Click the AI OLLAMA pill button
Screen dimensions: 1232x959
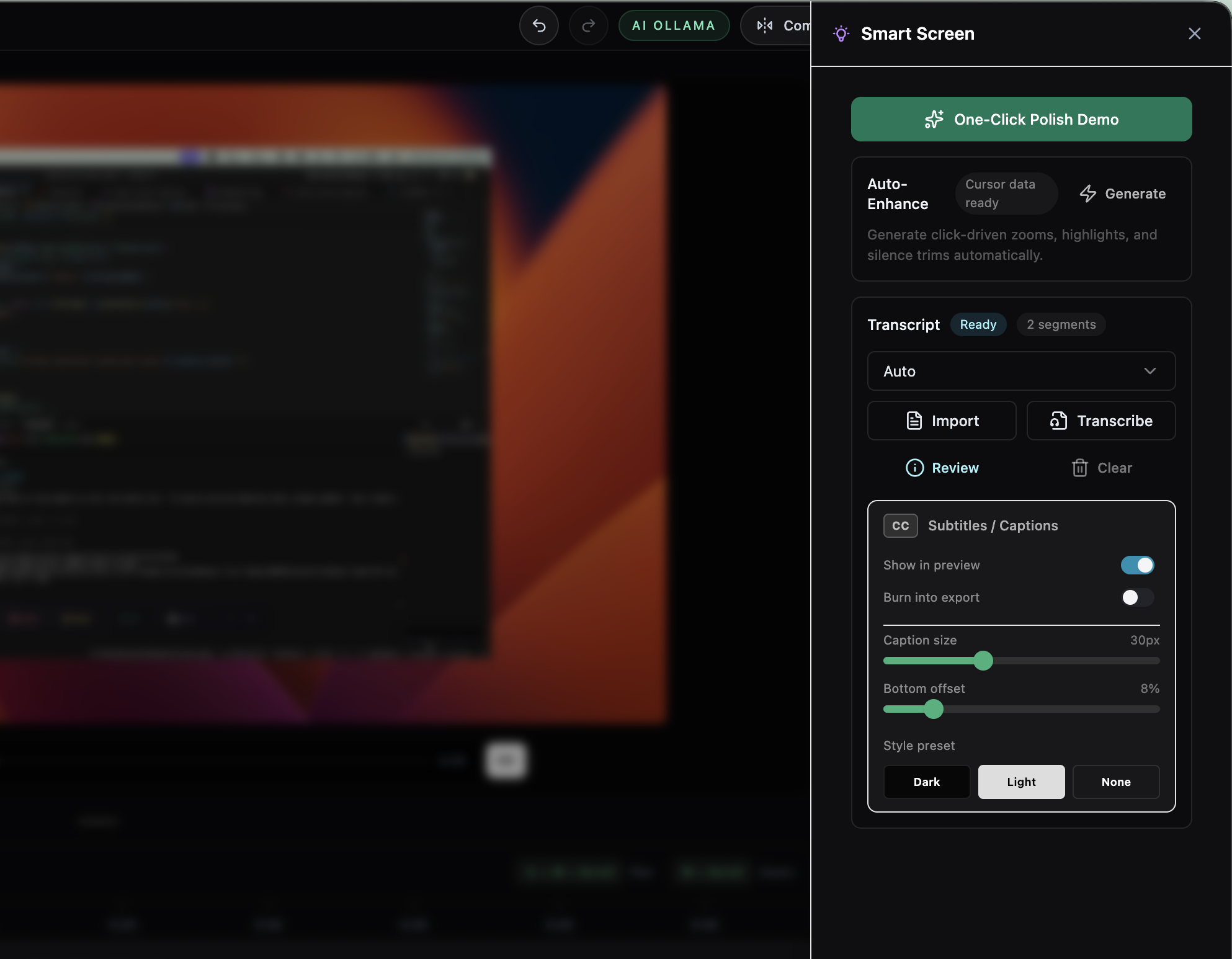673,25
